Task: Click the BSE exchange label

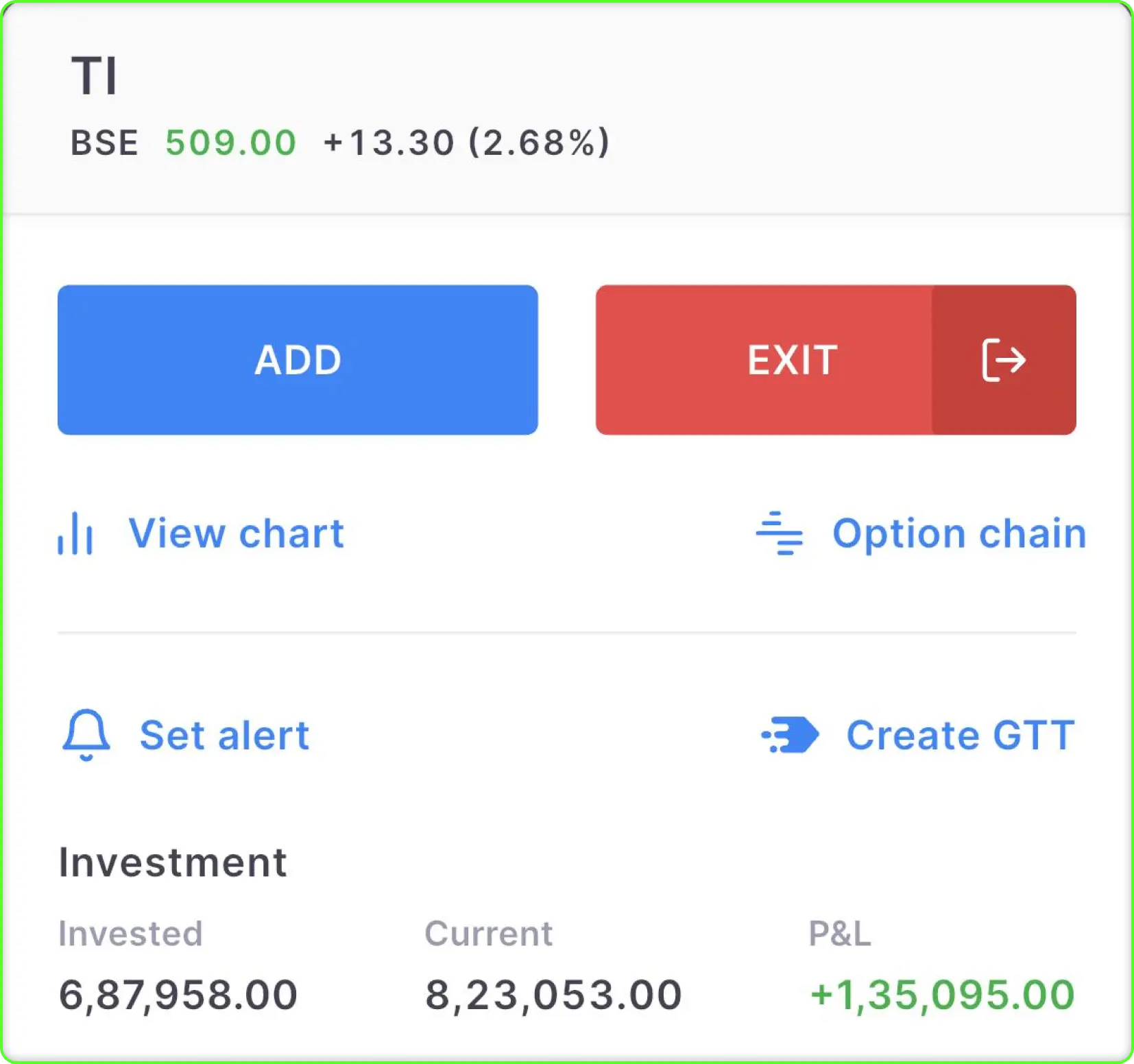Action: point(104,143)
